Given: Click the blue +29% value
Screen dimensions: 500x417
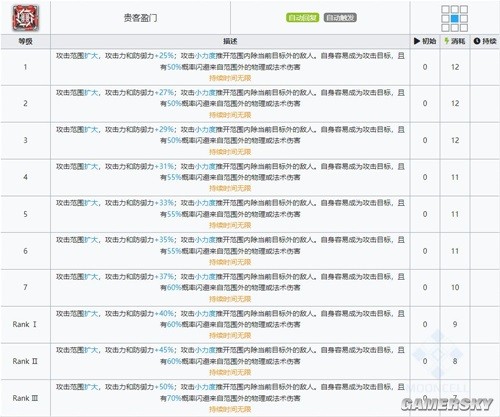Looking at the screenshot, I should coord(164,129).
